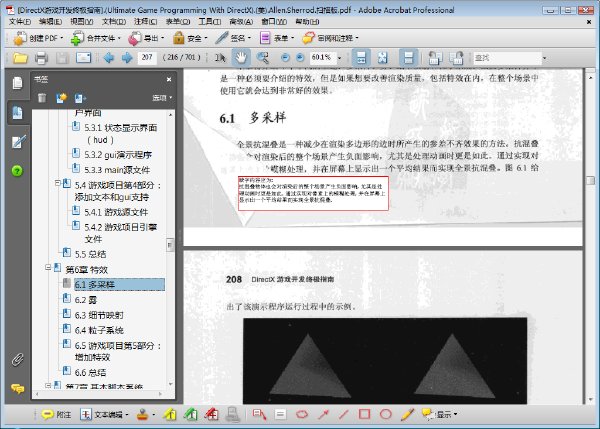This screenshot has width=600, height=429.
Task: Open the Pages panel icon
Action: point(17,83)
